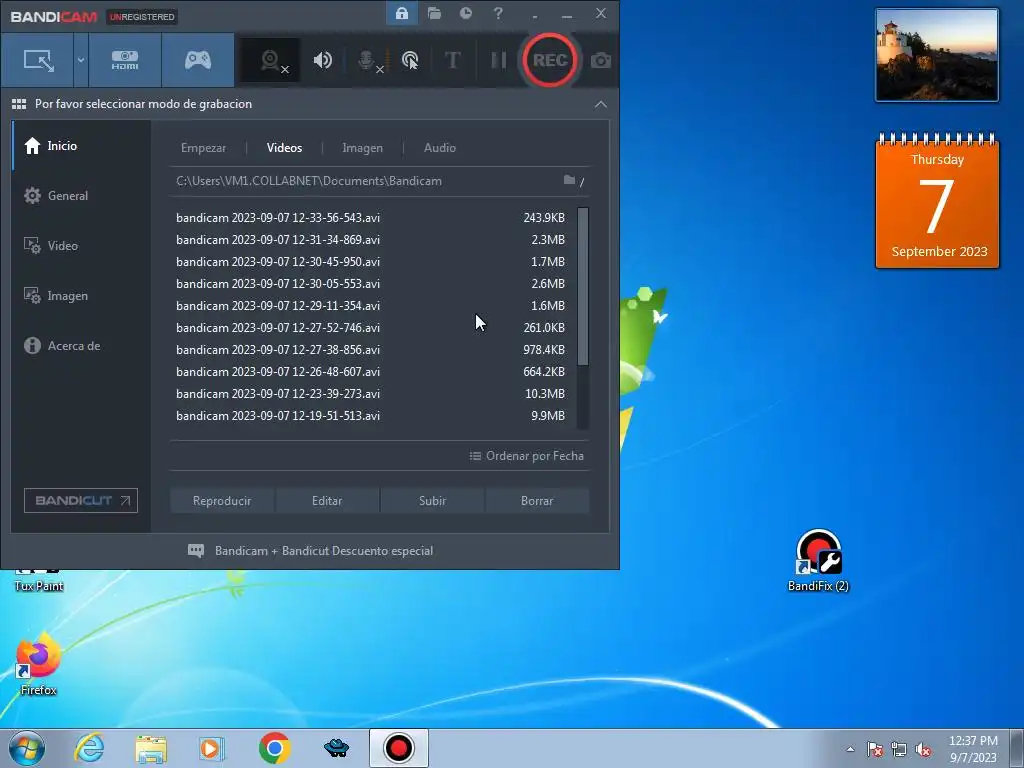The width and height of the screenshot is (1024, 768).
Task: Open the help question mark icon
Action: pos(498,14)
